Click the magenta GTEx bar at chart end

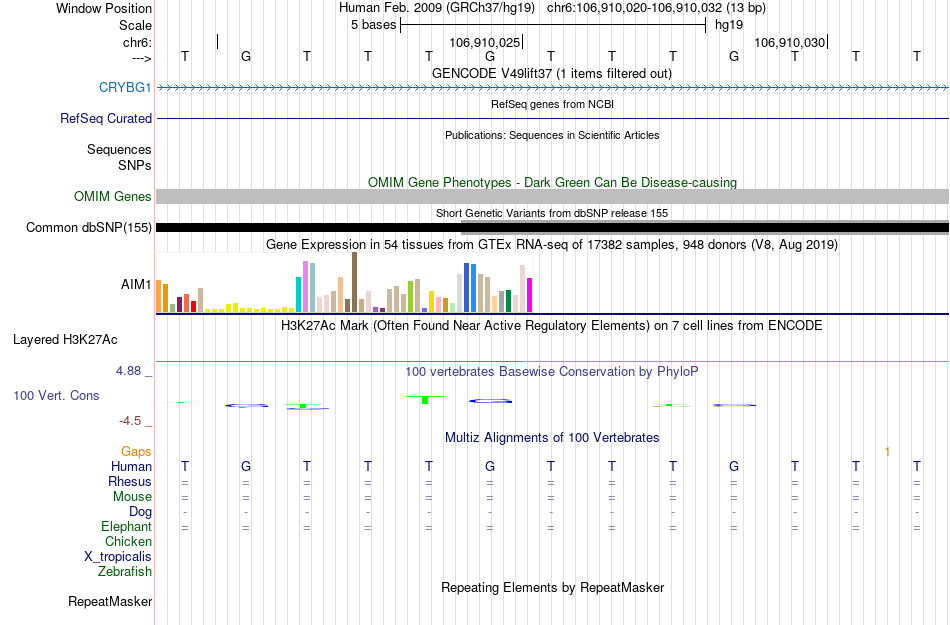[530, 296]
